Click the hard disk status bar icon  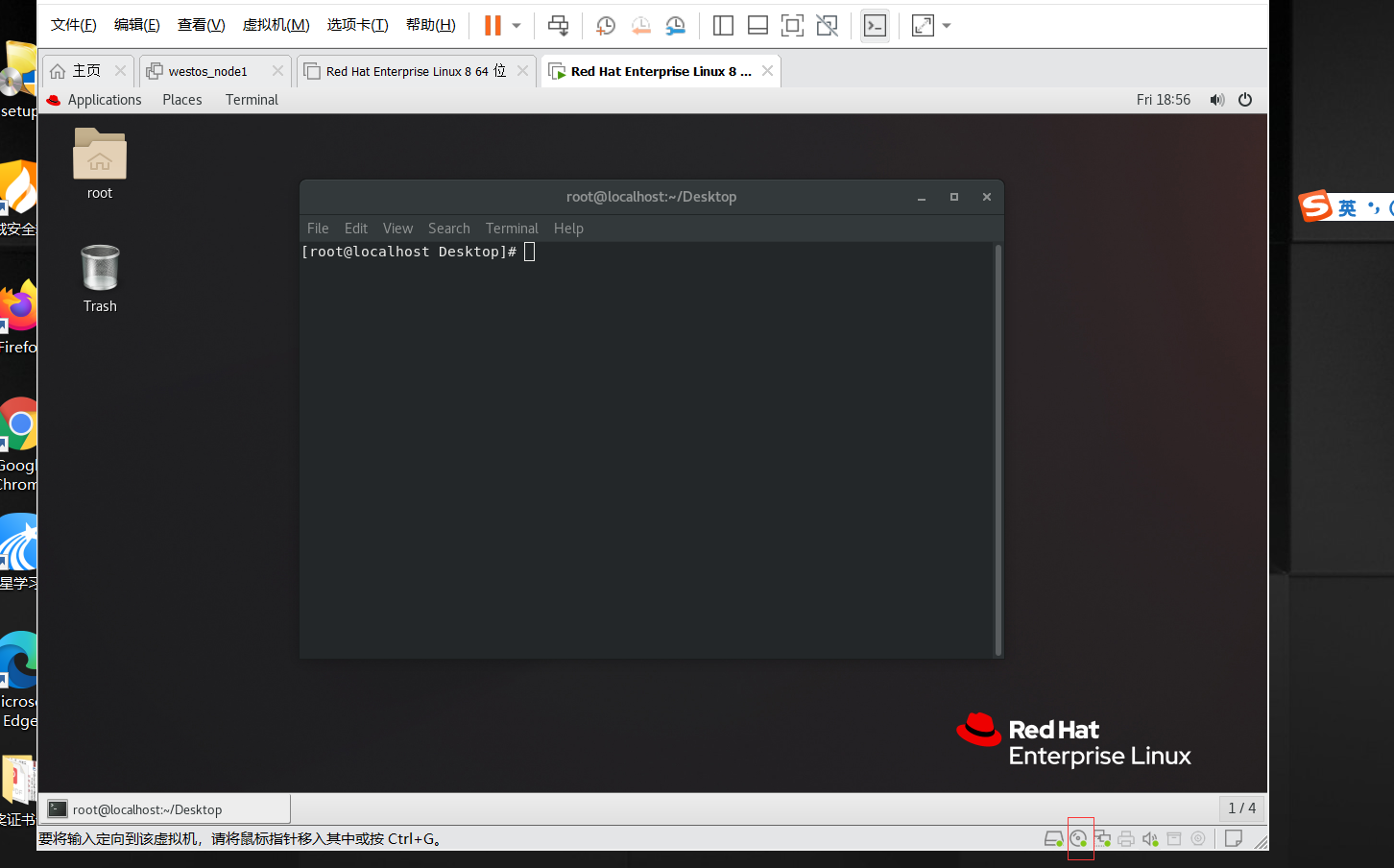pyautogui.click(x=1053, y=839)
